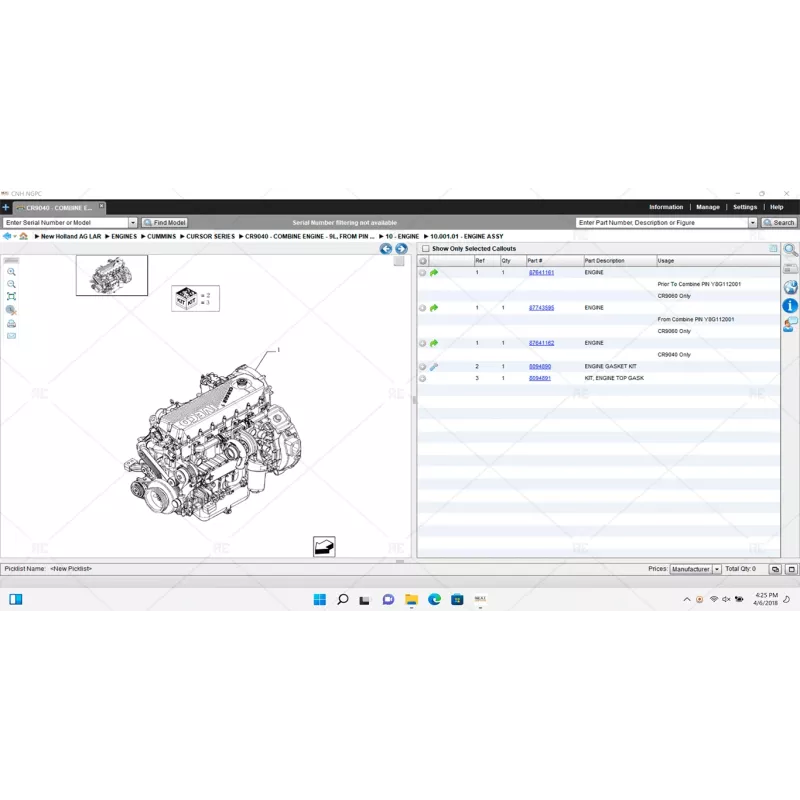Go to the previous figure arrow
The width and height of the screenshot is (800, 800).
[x=386, y=249]
